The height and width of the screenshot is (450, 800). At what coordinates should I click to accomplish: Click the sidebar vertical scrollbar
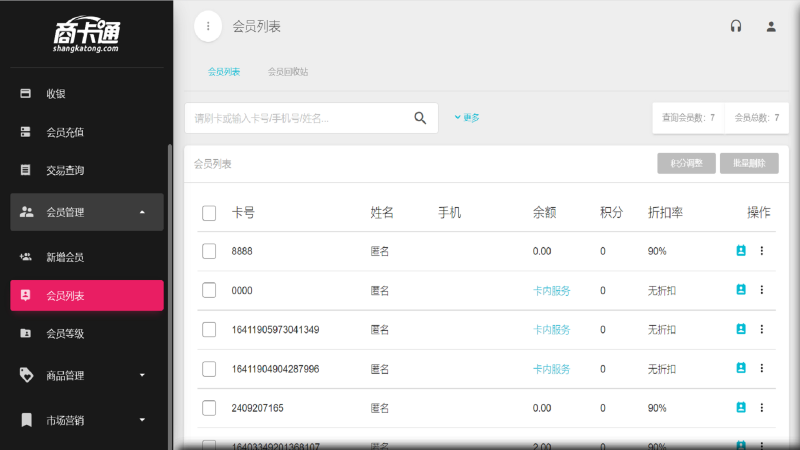click(169, 296)
